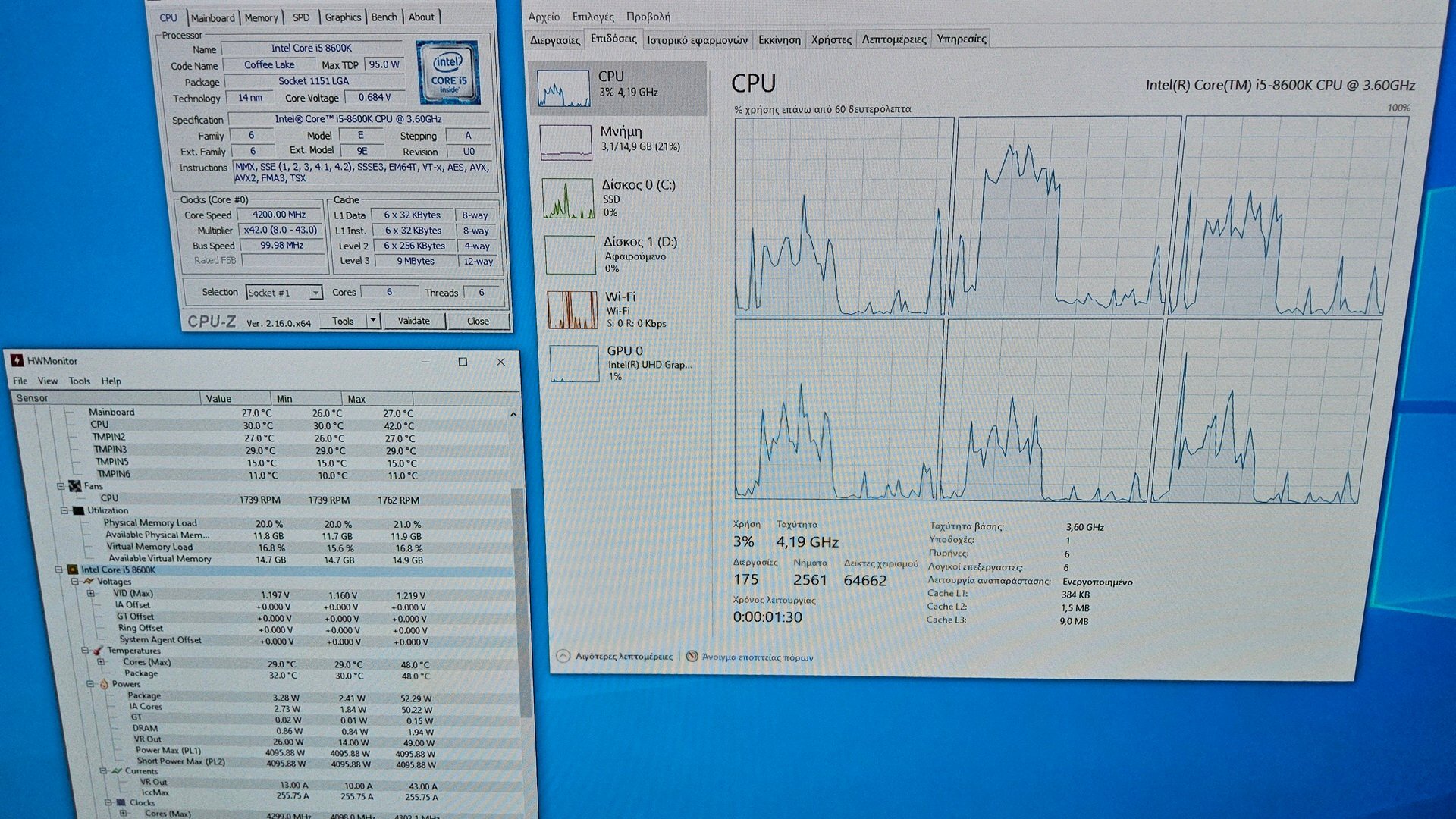The width and height of the screenshot is (1456, 819).
Task: Open the Επιλογές menu in Task Manager
Action: tap(593, 17)
